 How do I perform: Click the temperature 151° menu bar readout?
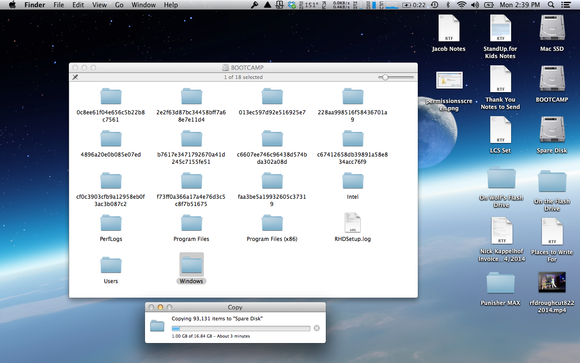coord(311,5)
